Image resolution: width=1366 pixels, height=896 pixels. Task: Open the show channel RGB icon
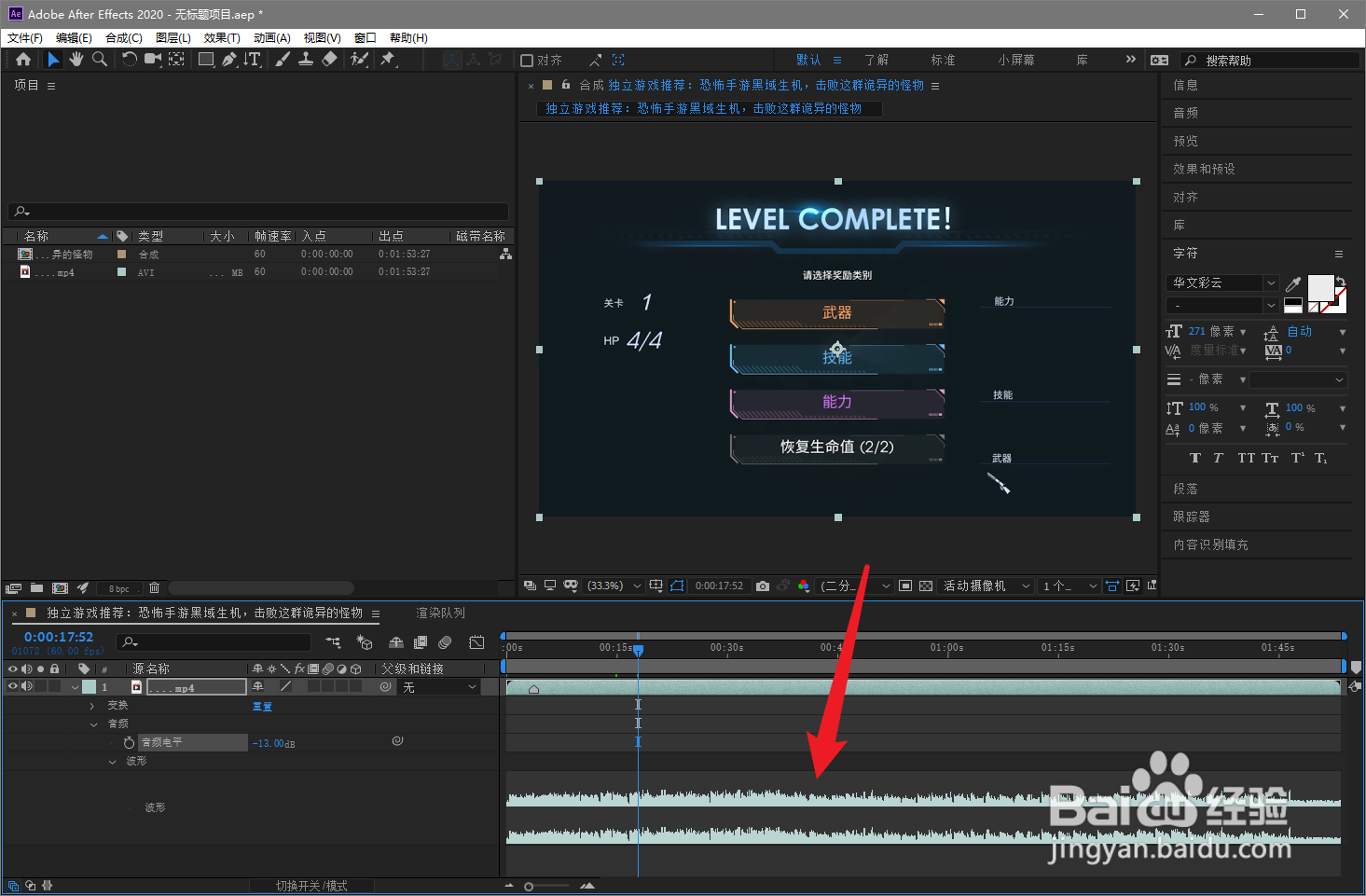click(804, 586)
